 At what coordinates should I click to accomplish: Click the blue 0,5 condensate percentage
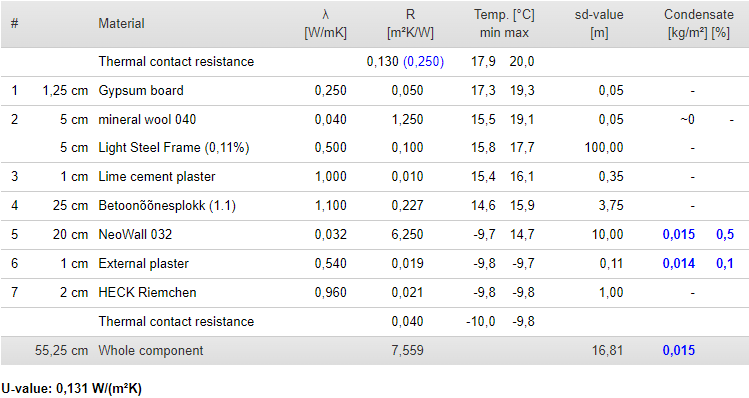725,235
